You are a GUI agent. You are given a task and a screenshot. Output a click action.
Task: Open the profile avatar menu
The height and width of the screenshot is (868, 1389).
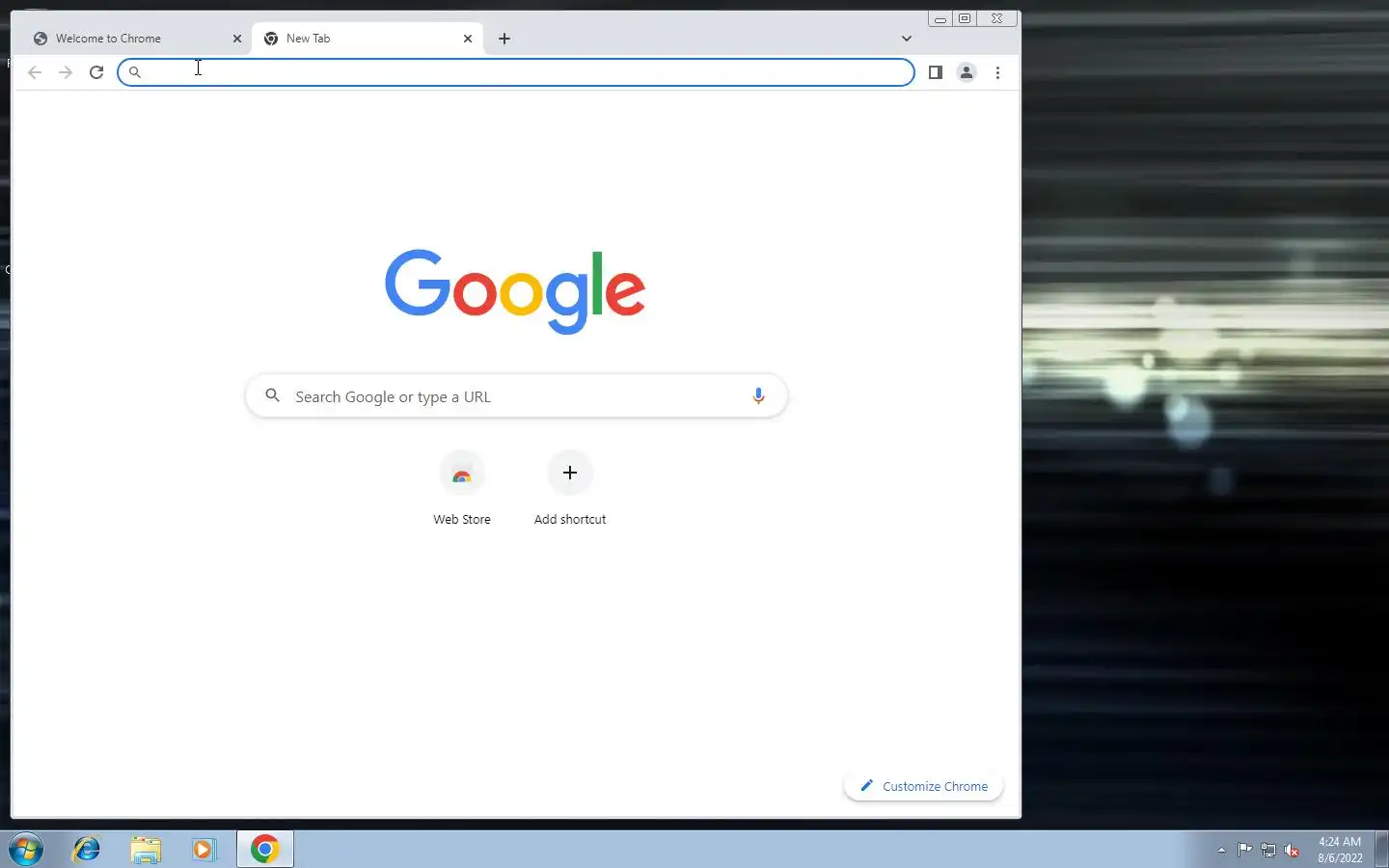(967, 72)
